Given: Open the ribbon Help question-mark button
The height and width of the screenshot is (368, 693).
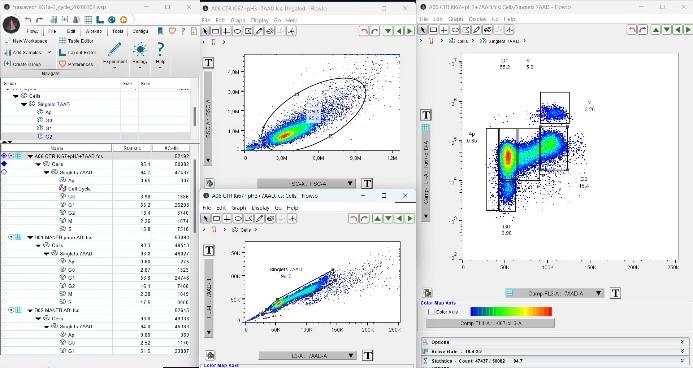Looking at the screenshot, I should (160, 53).
